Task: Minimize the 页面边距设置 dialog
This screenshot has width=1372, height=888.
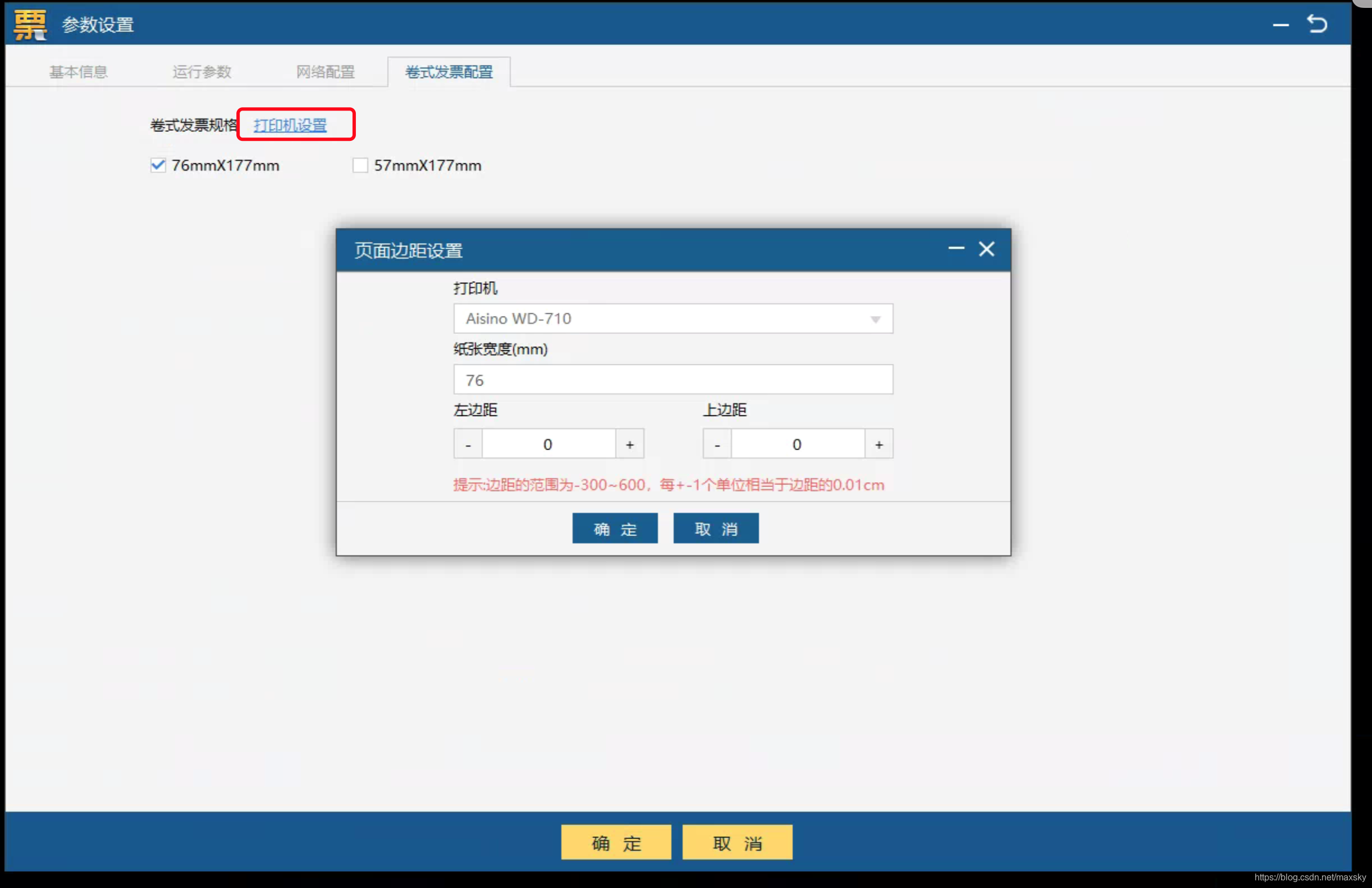Action: 956,249
